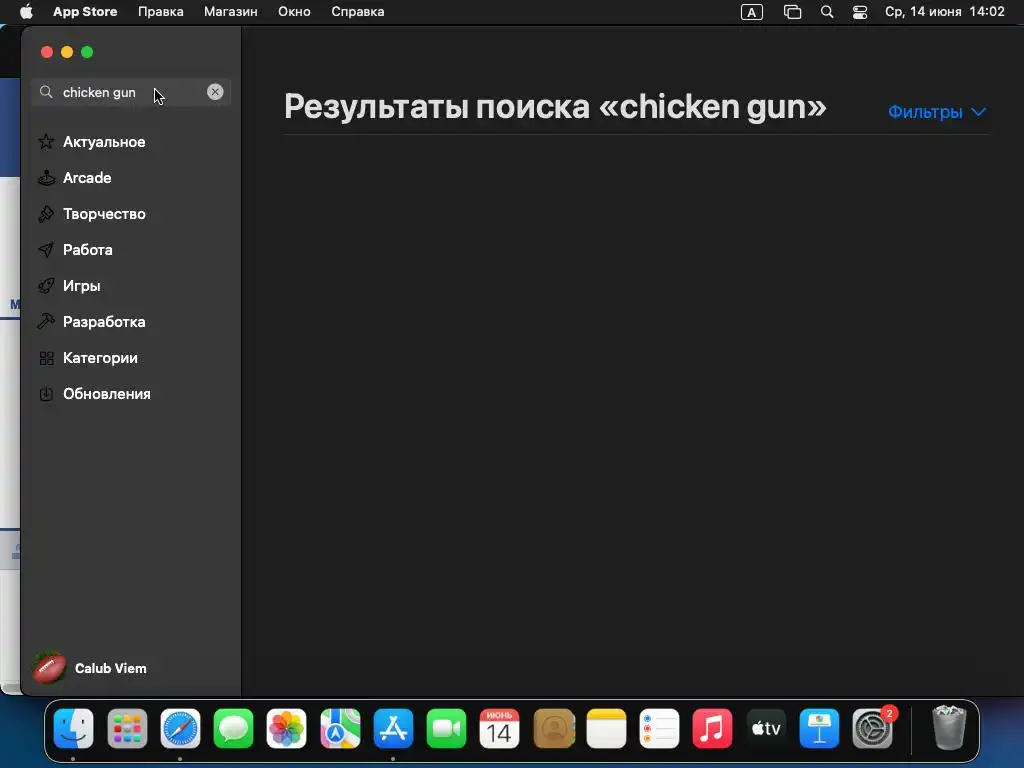1024x768 pixels.
Task: Click the magnifier icon in search field
Action: point(46,92)
